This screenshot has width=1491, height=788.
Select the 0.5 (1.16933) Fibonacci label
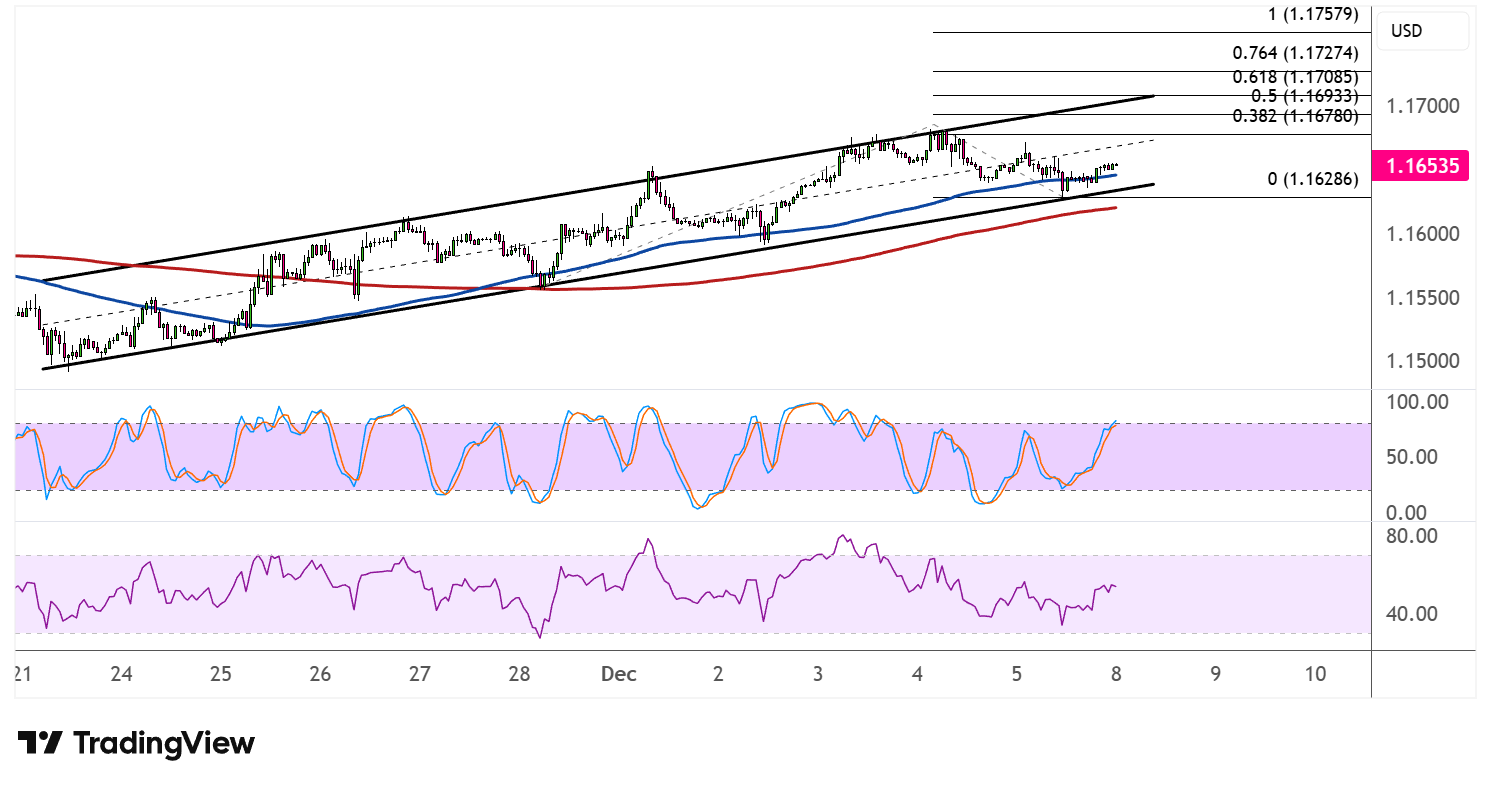coord(1304,96)
